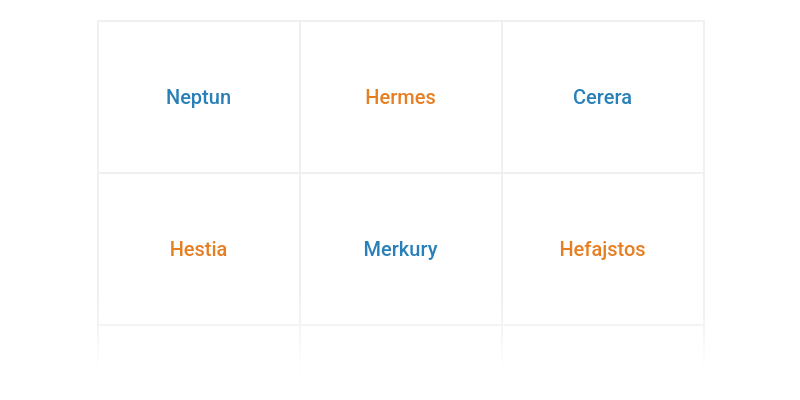800x400 pixels.
Task: Pick the grid cell with Hestia
Action: pyautogui.click(x=198, y=285)
